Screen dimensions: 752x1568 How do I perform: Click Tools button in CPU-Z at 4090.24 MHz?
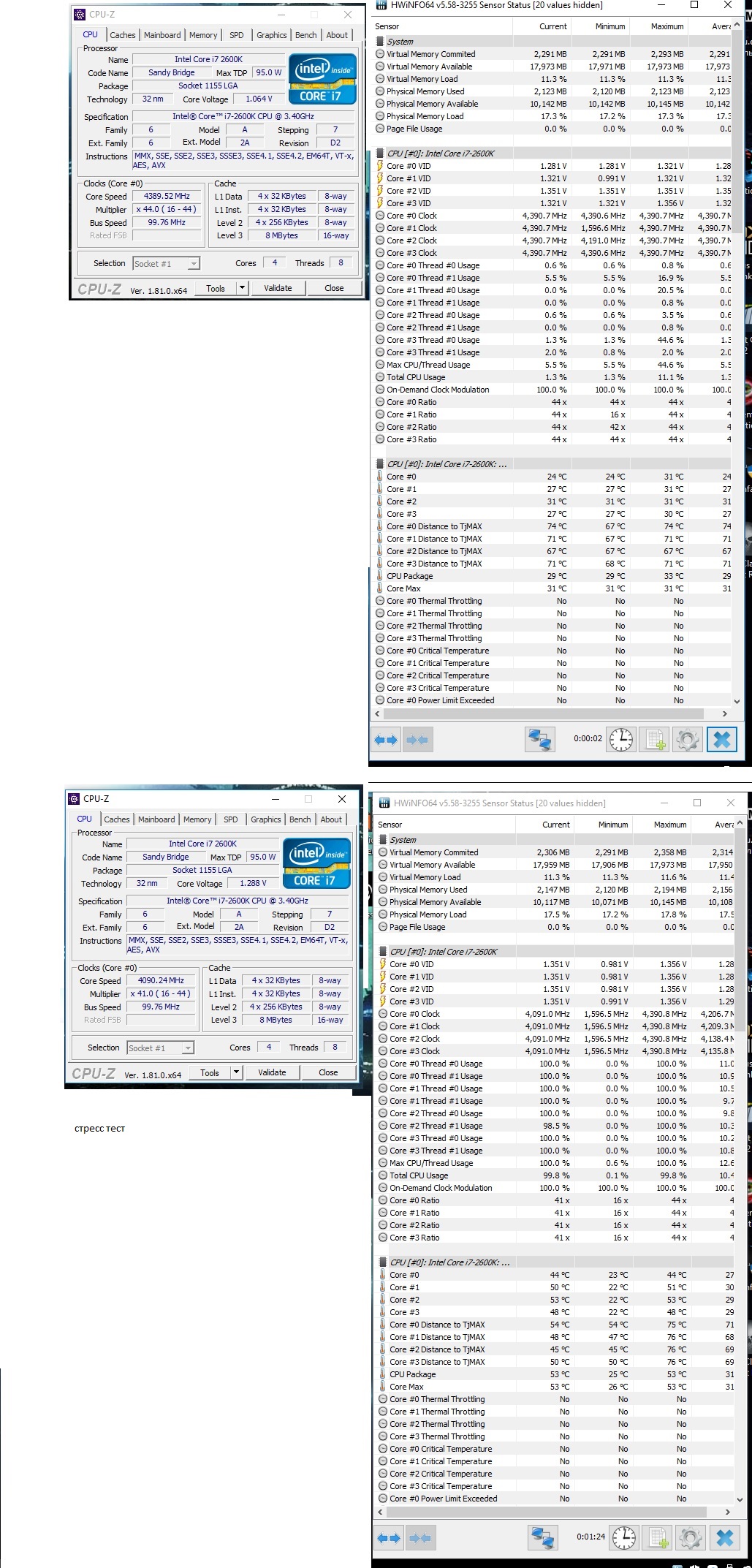tap(210, 1072)
